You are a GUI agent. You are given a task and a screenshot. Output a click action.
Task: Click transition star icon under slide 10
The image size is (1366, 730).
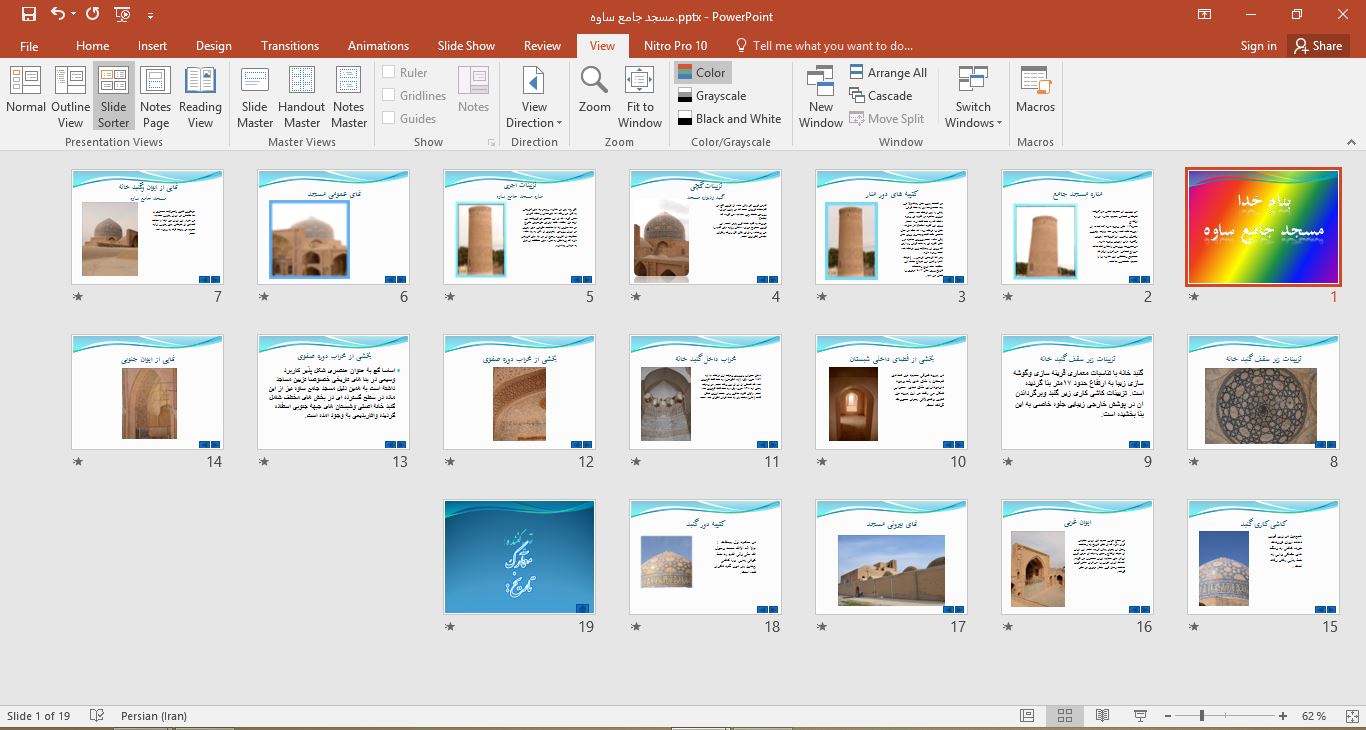[x=822, y=462]
